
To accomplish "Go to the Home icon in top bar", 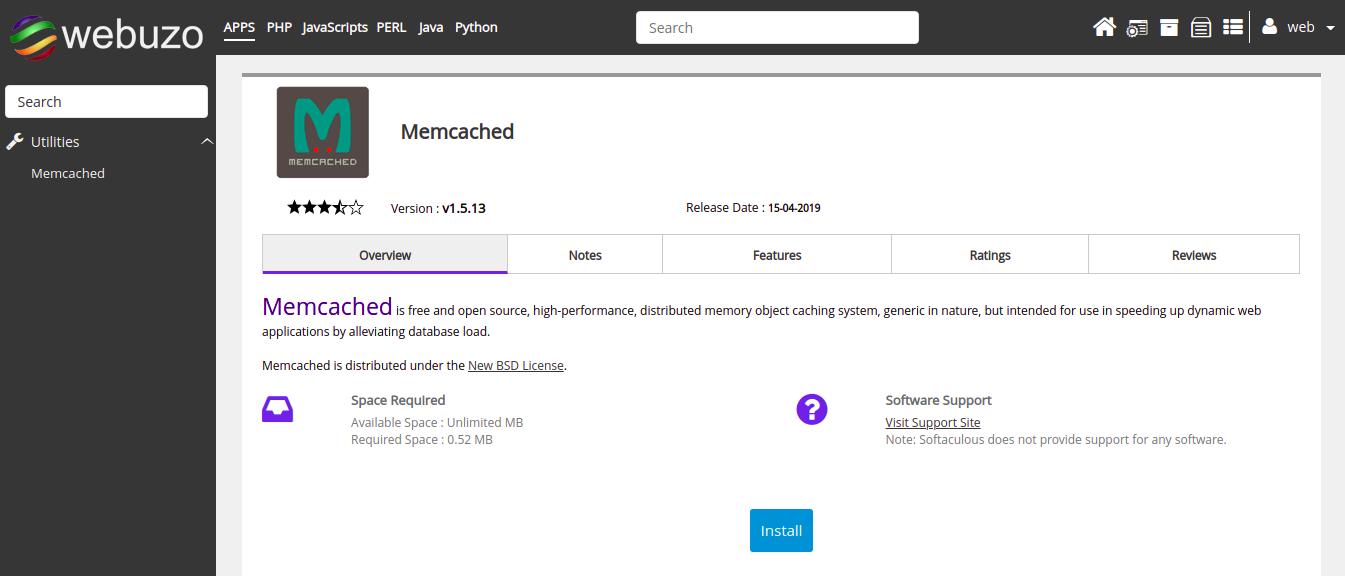I will point(1104,27).
